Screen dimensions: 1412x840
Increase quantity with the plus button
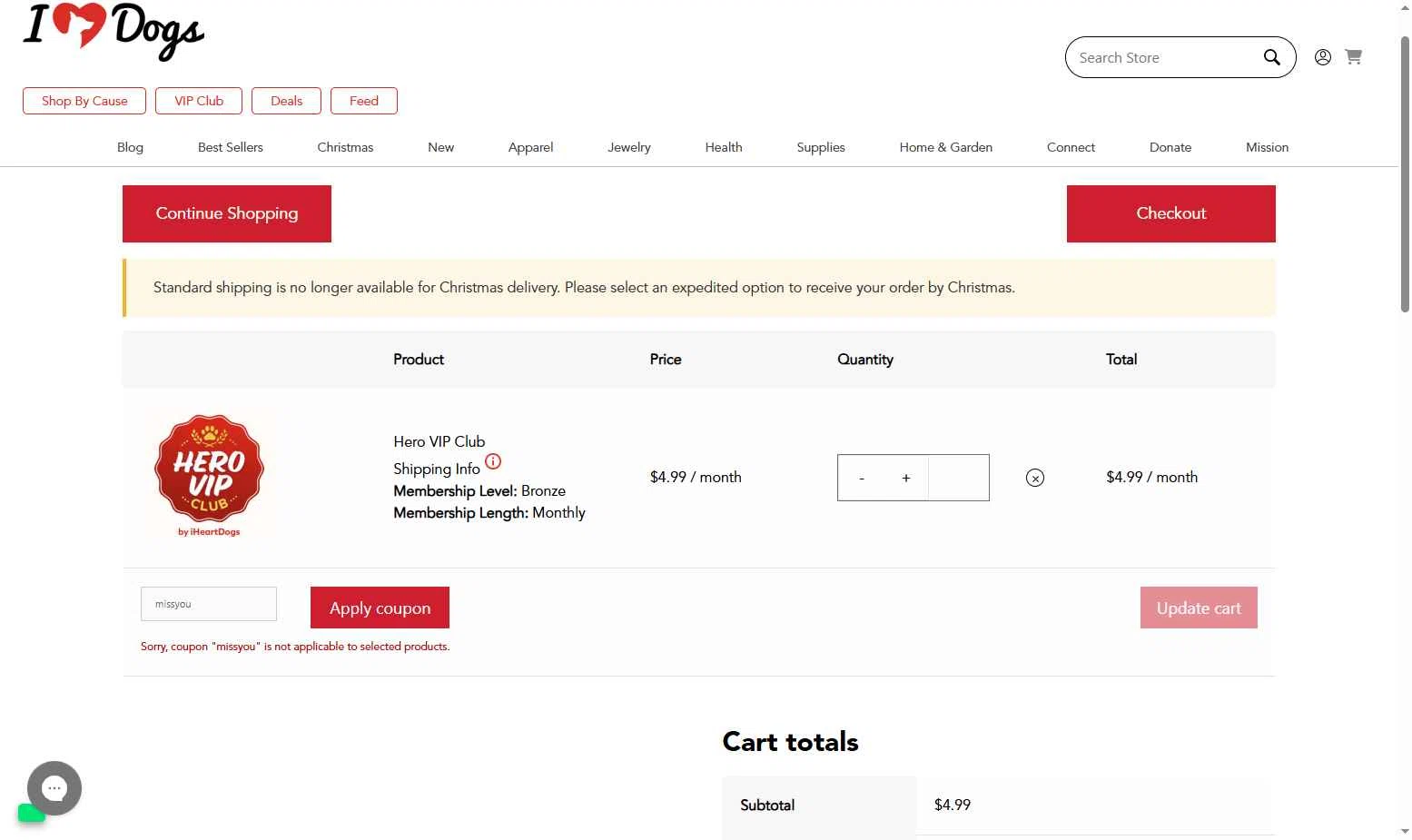click(905, 478)
